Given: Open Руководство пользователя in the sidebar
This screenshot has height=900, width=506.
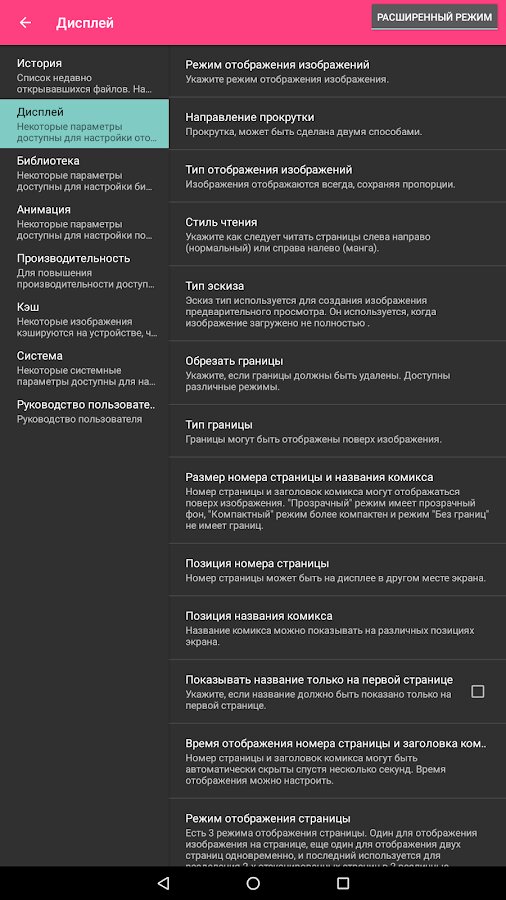Looking at the screenshot, I should 84,412.
